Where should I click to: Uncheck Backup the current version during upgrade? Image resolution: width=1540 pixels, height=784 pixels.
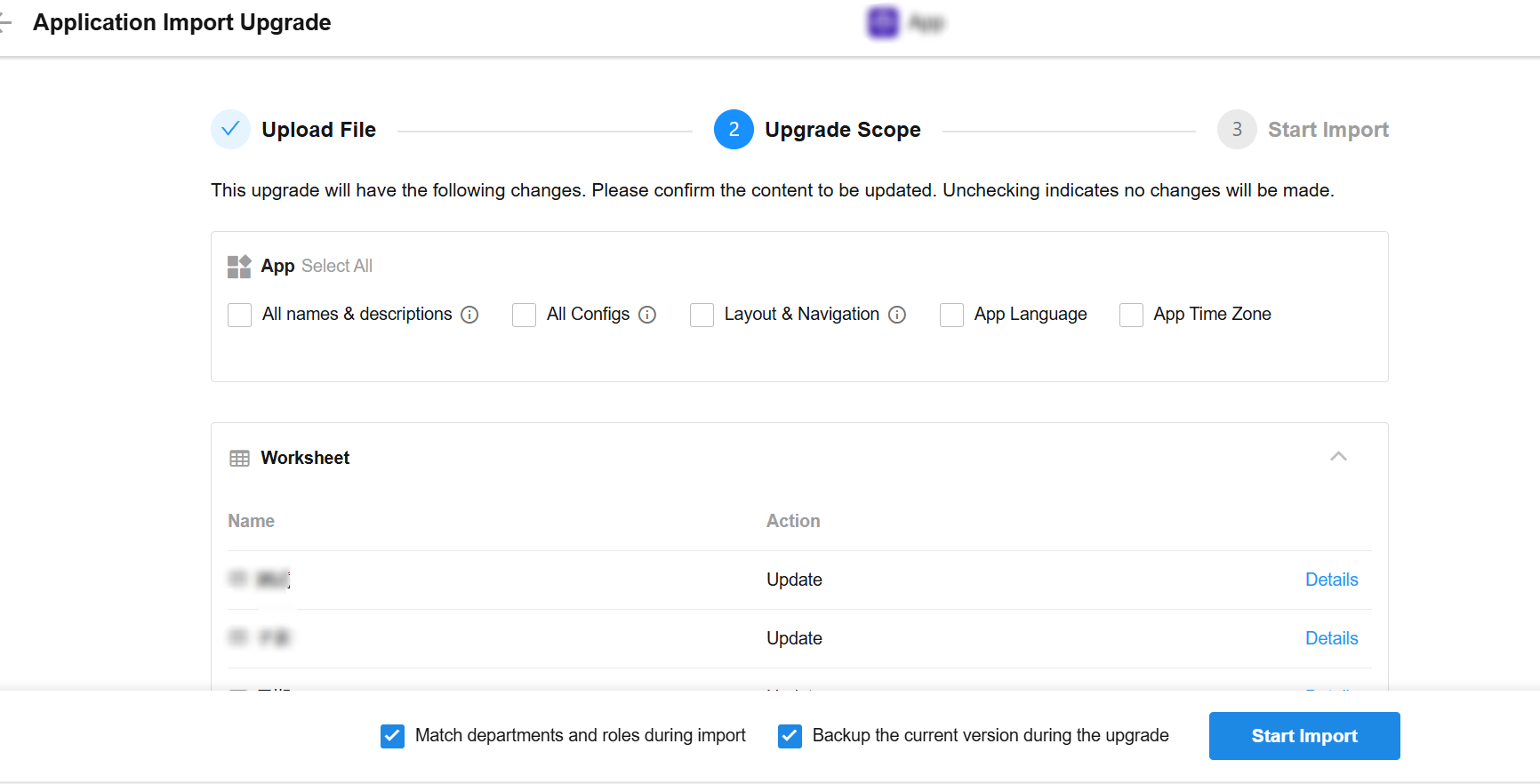click(x=790, y=736)
